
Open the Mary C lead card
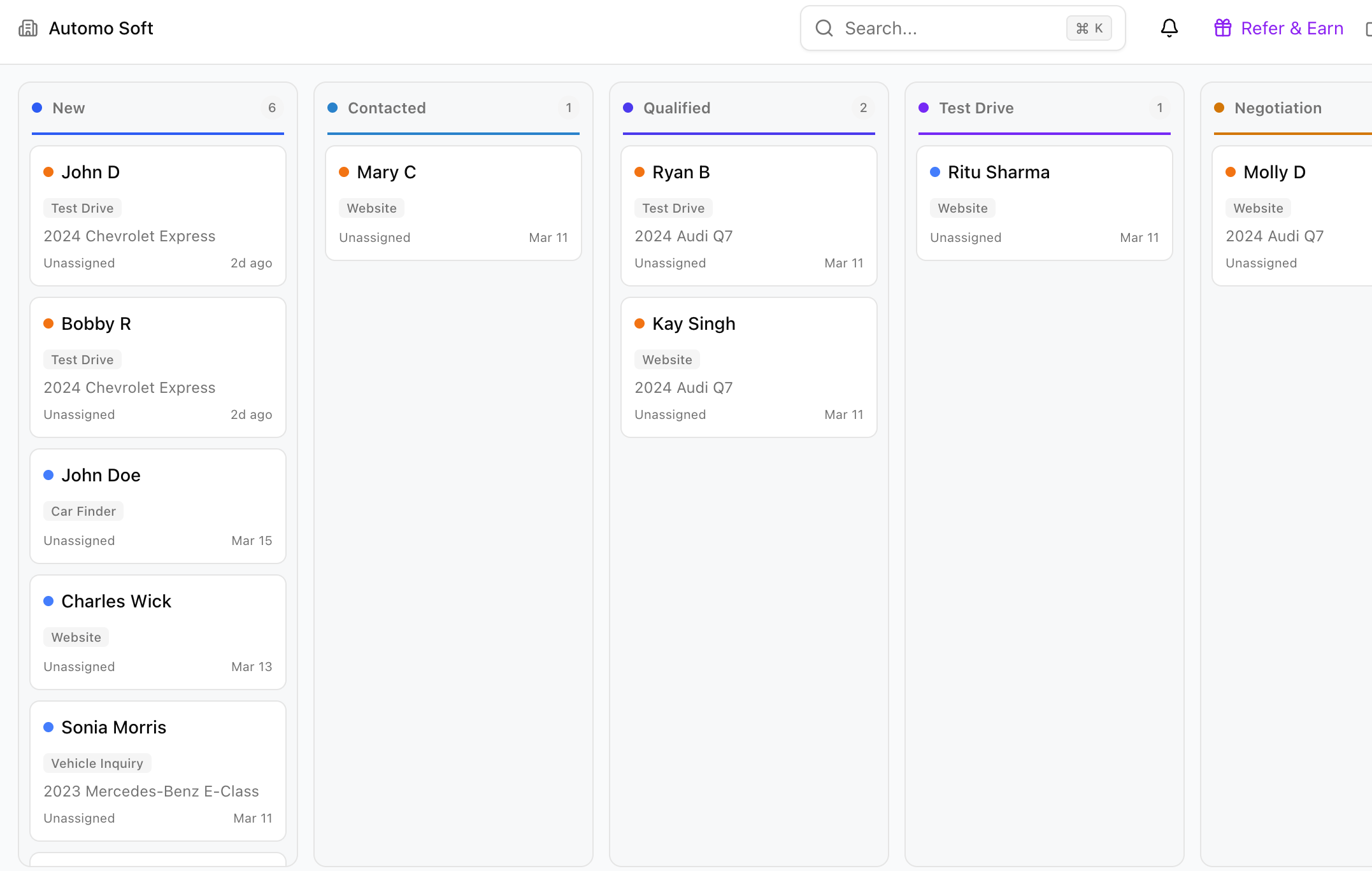(x=453, y=203)
